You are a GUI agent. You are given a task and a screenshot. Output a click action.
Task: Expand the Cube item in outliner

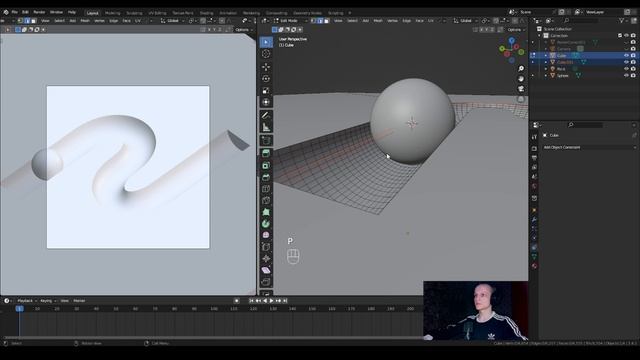[x=546, y=56]
